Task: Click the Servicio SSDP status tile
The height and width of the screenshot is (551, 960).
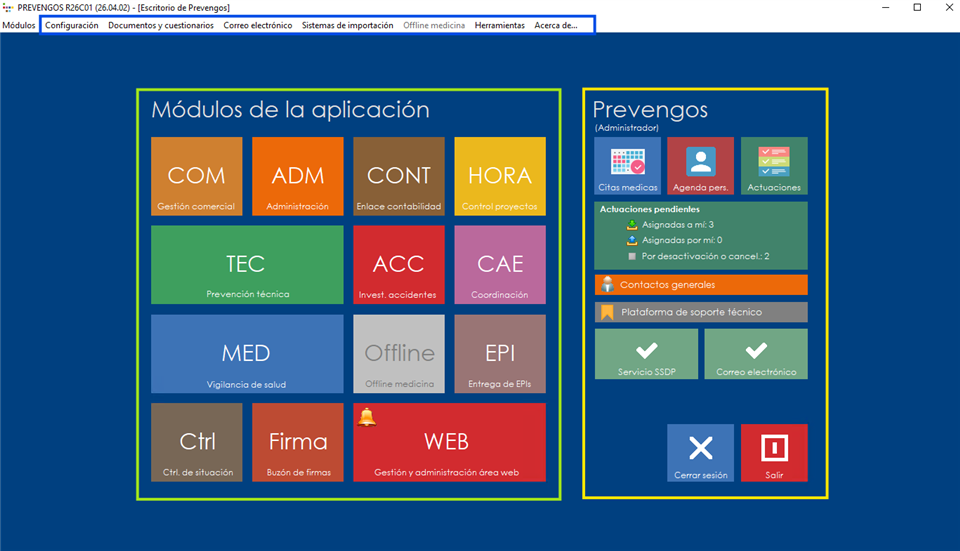Action: coord(646,354)
